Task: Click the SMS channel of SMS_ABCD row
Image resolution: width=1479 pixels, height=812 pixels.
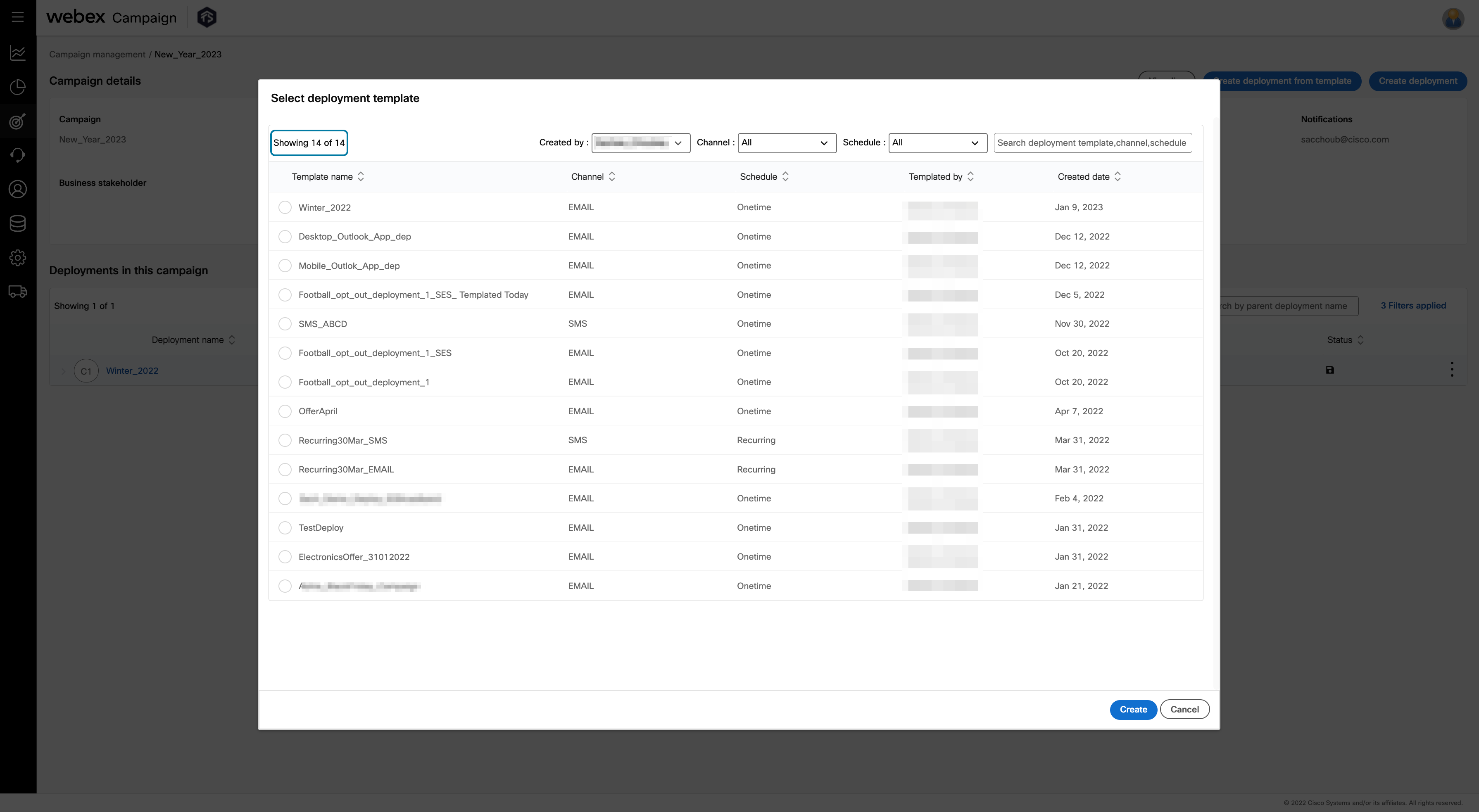Action: [577, 324]
